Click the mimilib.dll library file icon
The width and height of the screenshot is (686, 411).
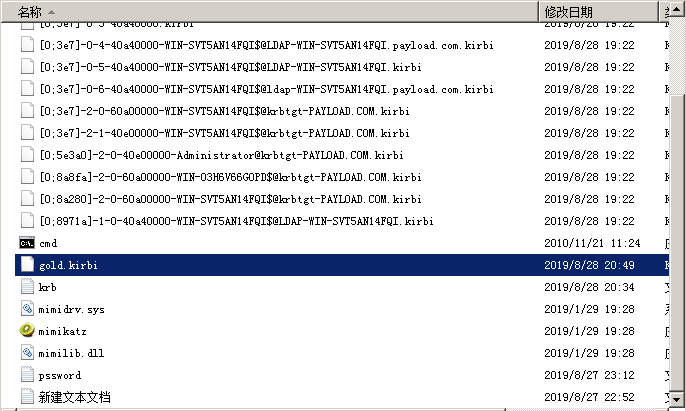click(27, 353)
